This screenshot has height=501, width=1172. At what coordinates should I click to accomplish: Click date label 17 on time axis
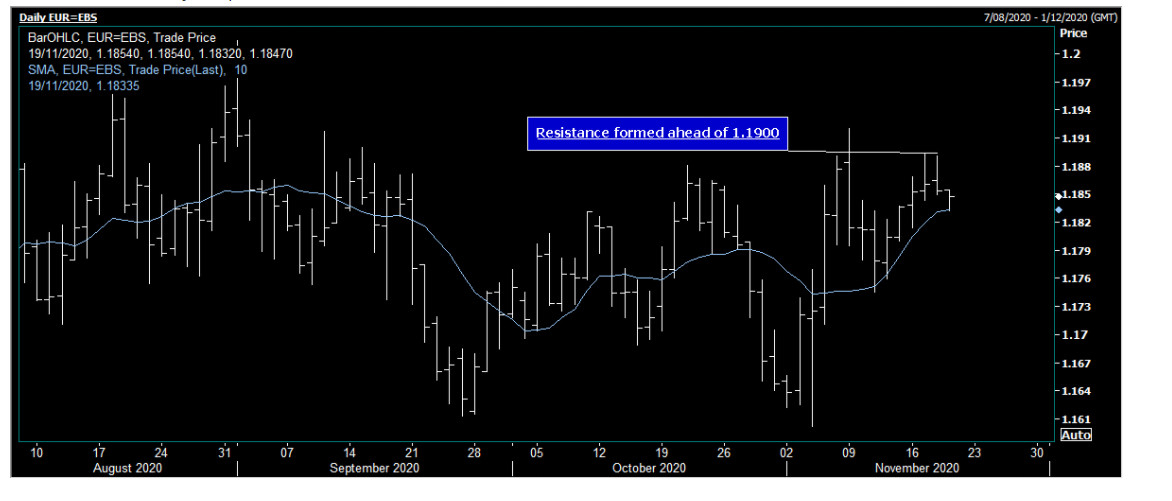click(x=99, y=452)
